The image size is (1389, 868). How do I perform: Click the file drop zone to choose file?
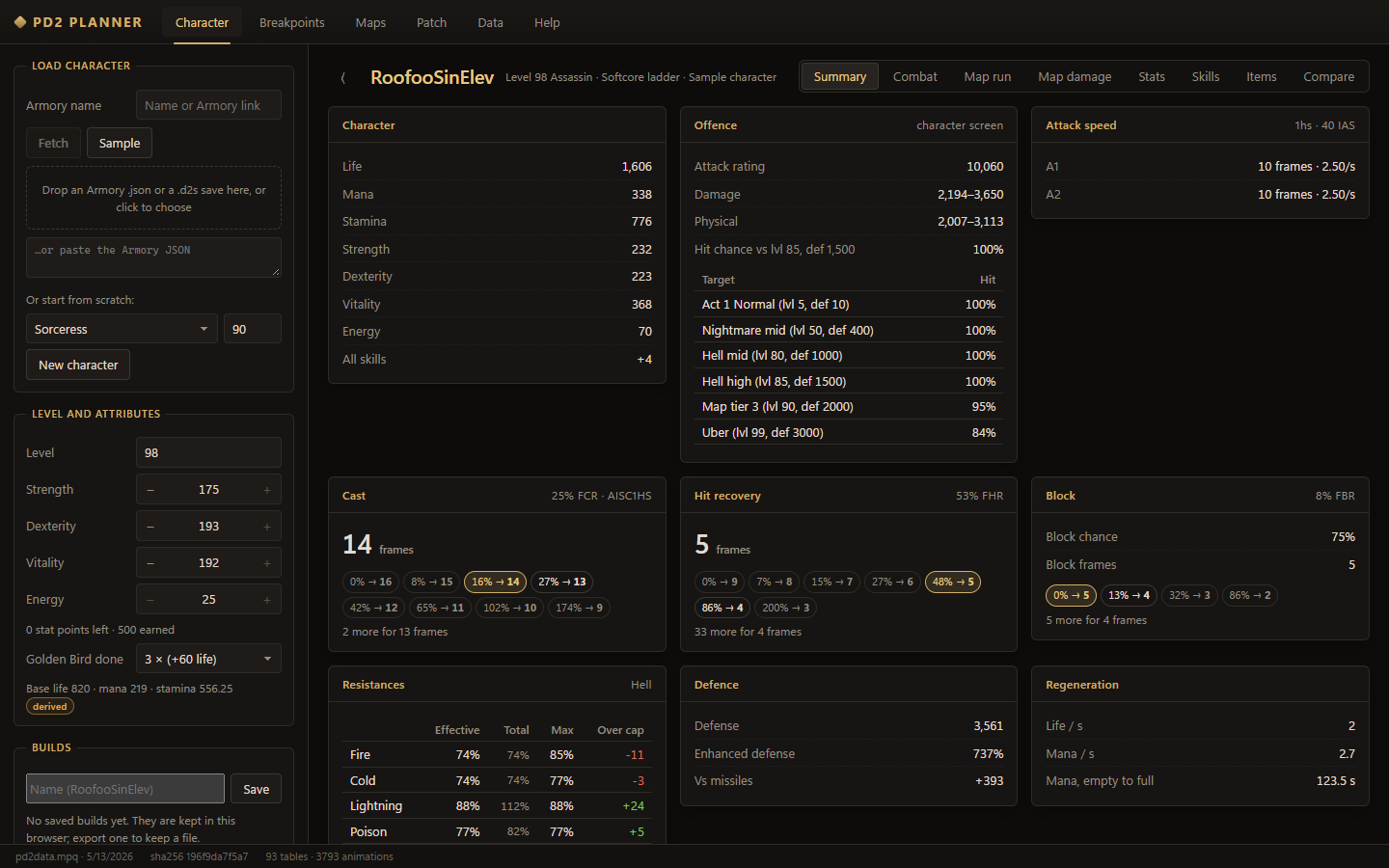(x=153, y=198)
